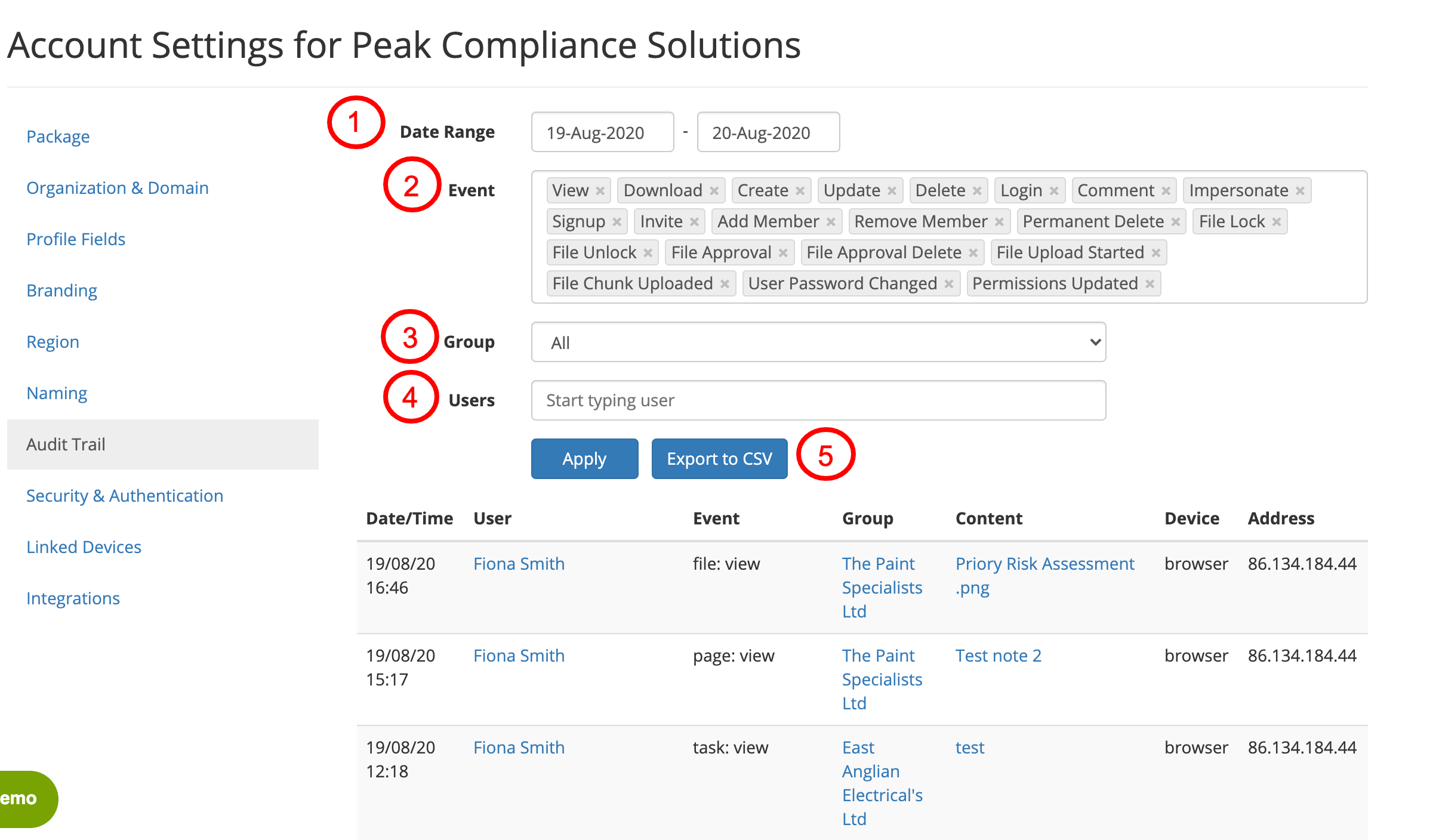Screen dimensions: 1436x840
Task: Select the Audit Trail menu item
Action: coord(163,444)
